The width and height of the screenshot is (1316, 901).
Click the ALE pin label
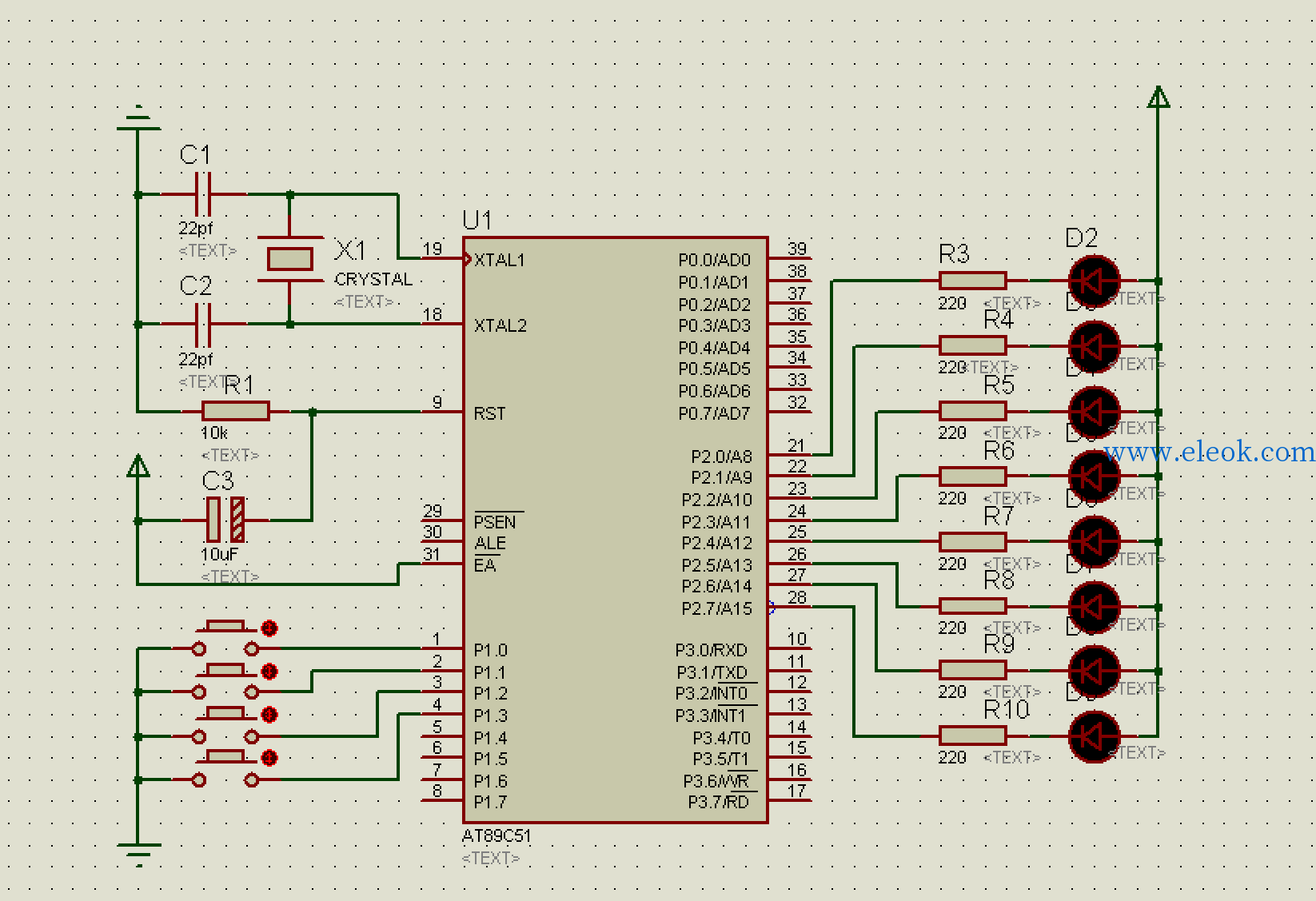(x=490, y=544)
